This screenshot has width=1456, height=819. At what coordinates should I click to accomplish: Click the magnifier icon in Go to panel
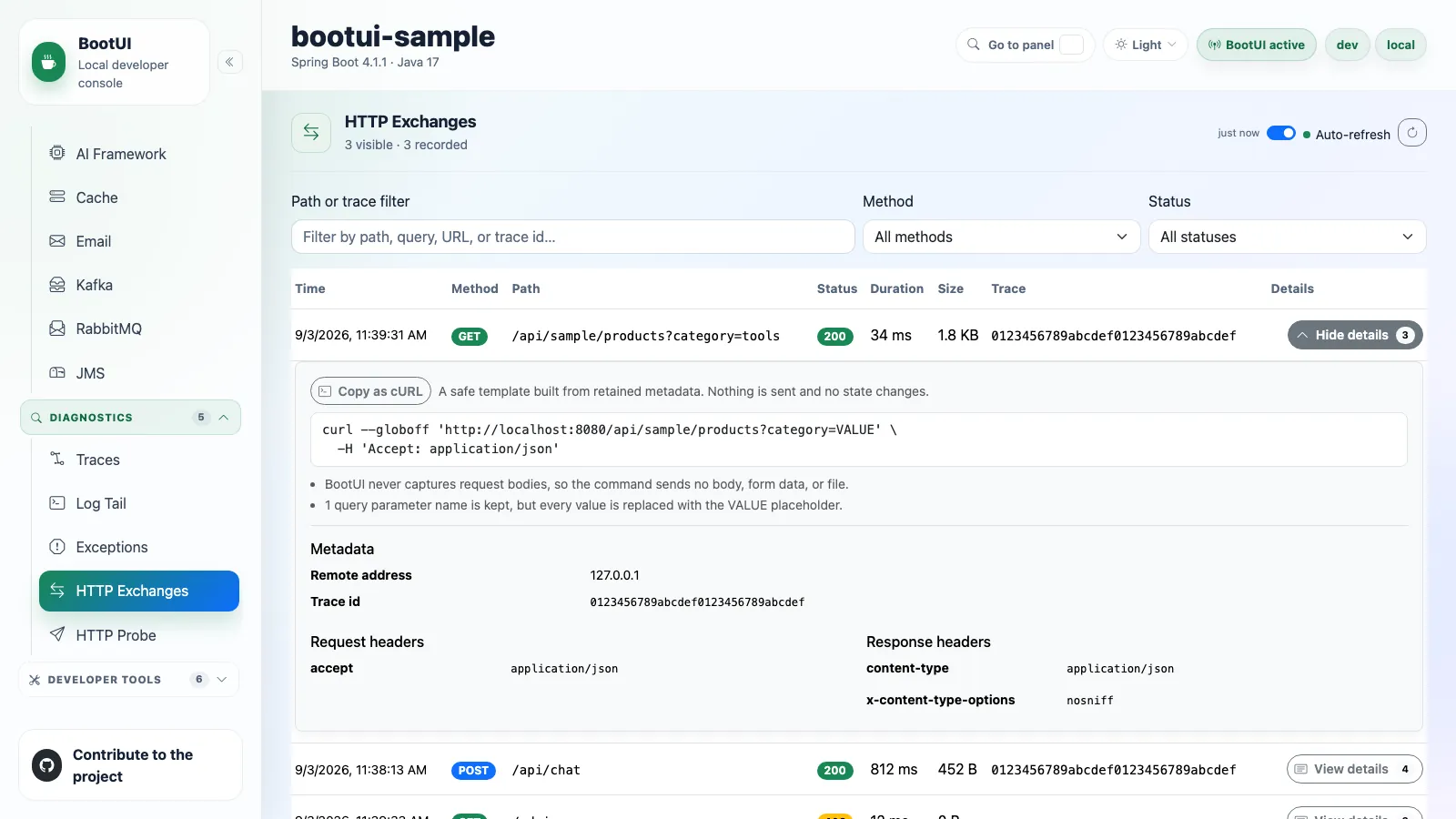coord(974,45)
